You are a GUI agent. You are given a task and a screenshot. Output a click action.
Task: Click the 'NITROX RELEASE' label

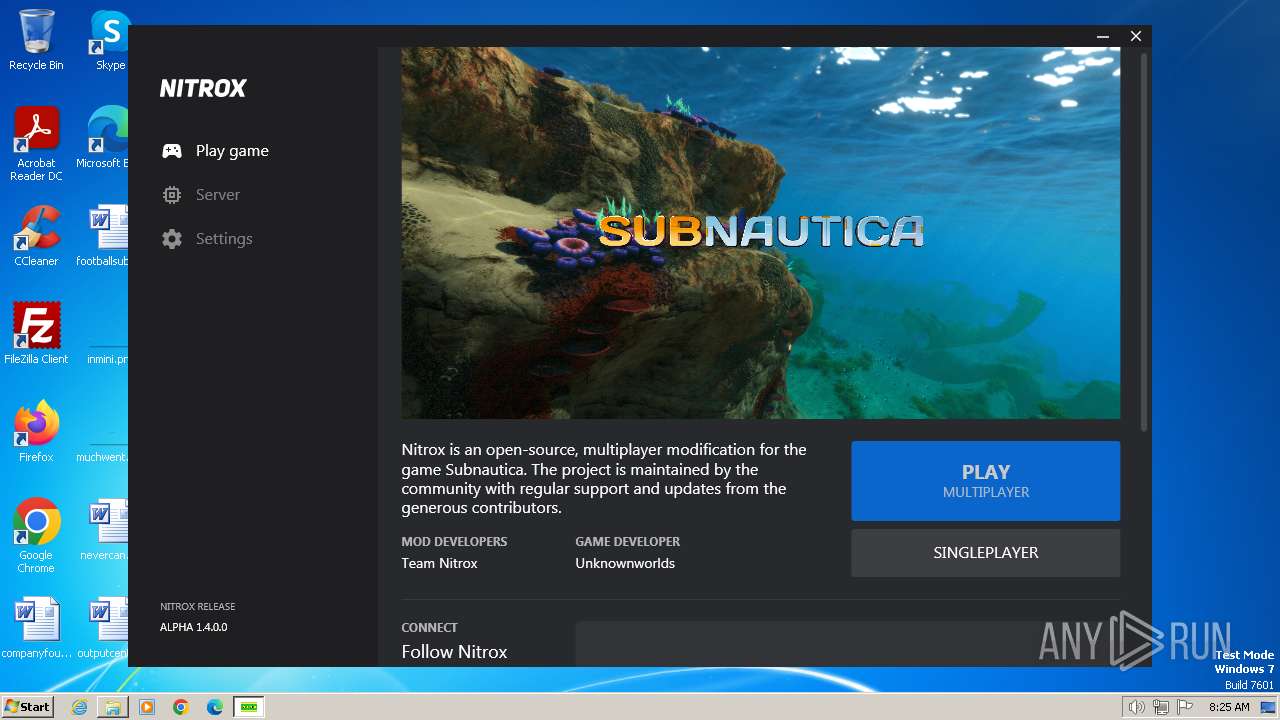click(x=198, y=606)
